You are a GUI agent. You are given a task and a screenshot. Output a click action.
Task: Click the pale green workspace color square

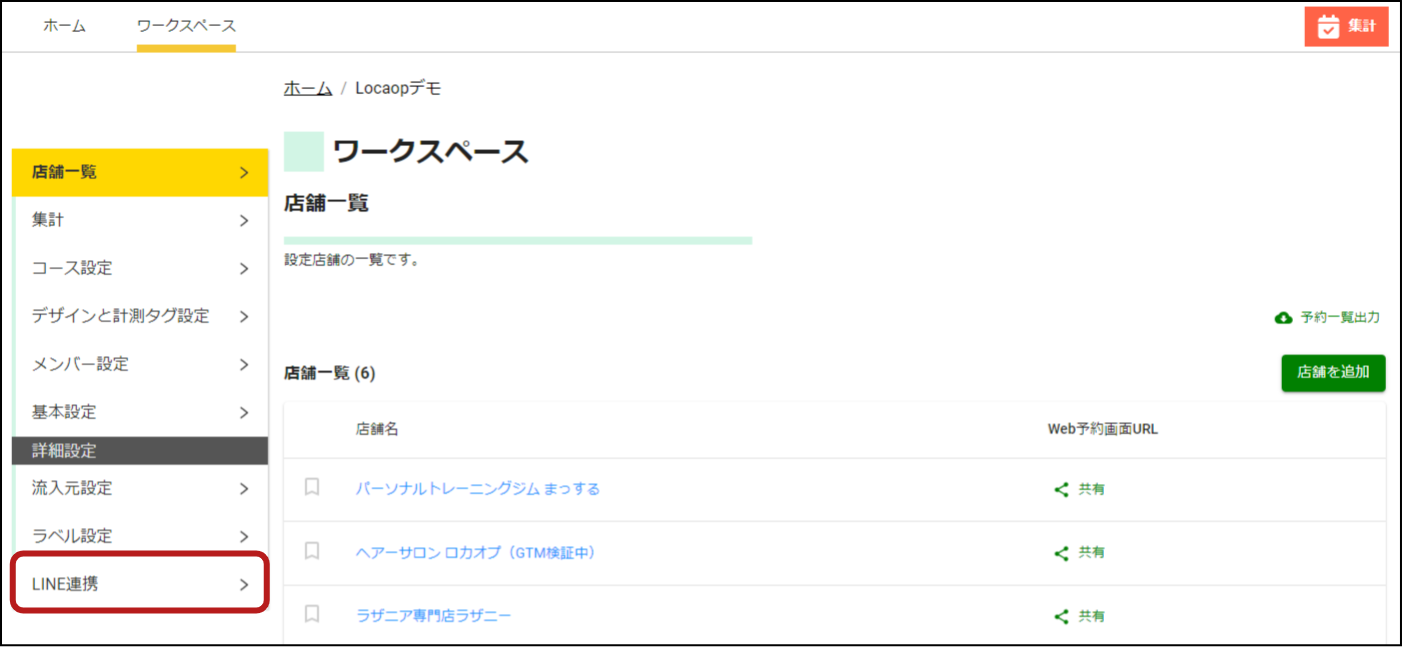(304, 151)
